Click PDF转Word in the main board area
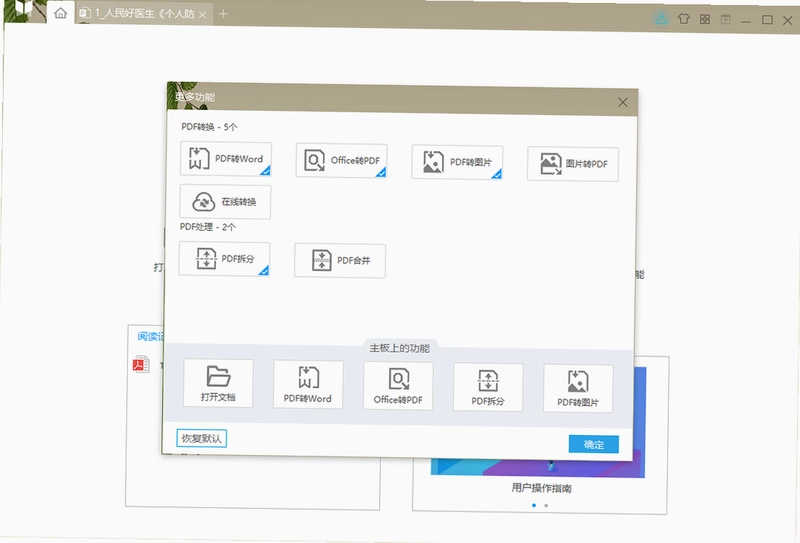The image size is (800, 543). pos(308,384)
